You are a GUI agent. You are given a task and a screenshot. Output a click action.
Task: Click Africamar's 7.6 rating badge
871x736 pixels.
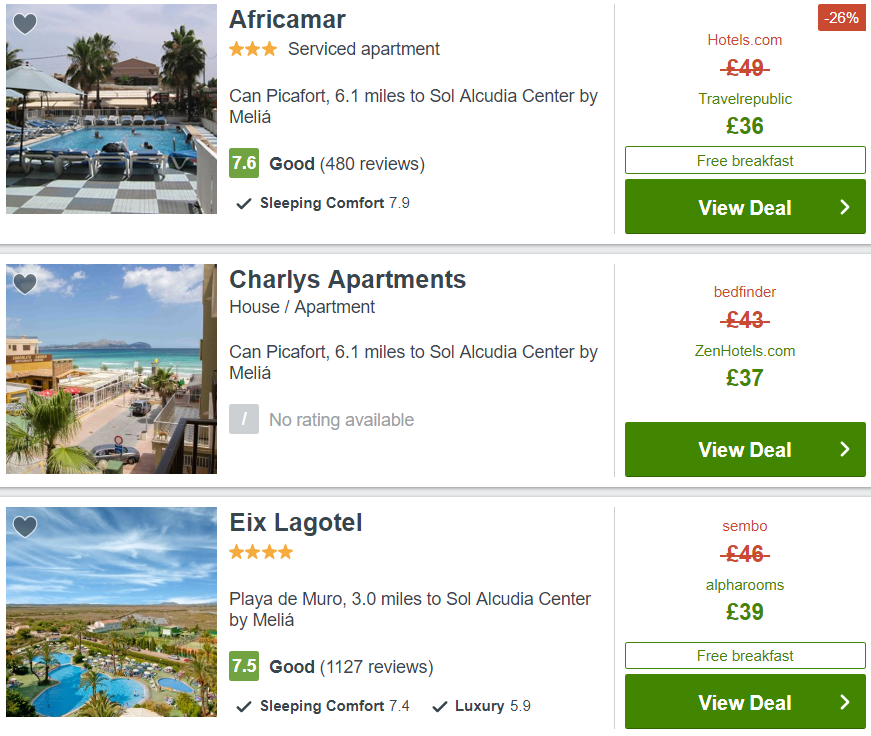(x=244, y=163)
